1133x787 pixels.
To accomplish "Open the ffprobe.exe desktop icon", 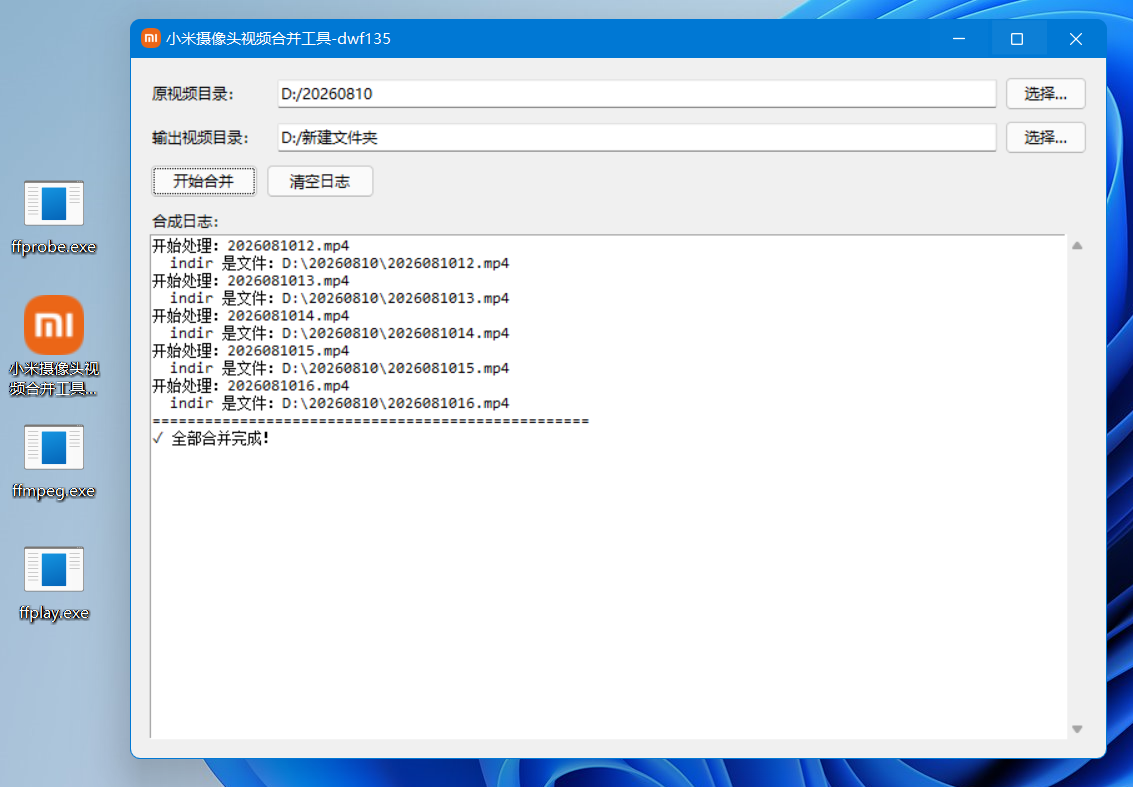I will pyautogui.click(x=53, y=218).
